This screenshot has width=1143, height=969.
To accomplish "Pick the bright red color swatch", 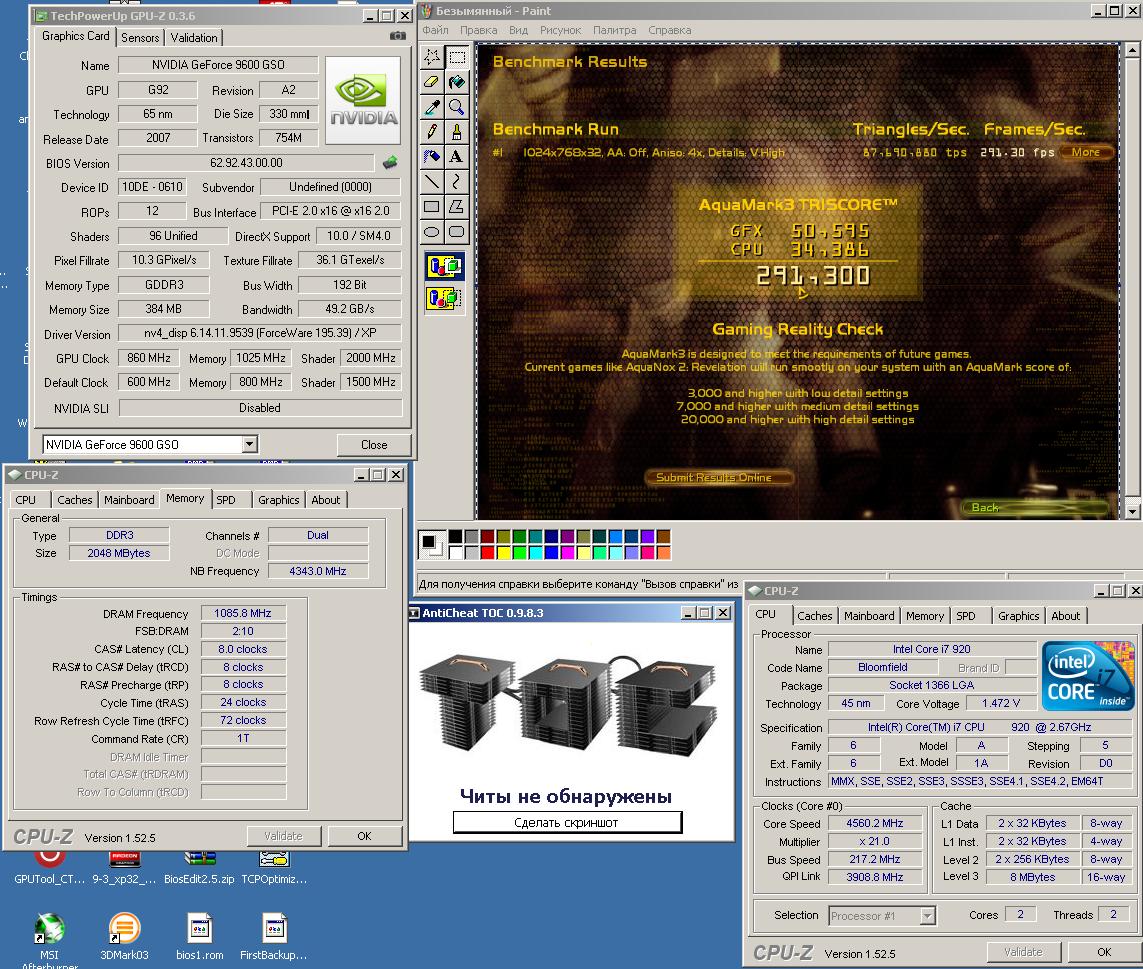I will coord(488,552).
